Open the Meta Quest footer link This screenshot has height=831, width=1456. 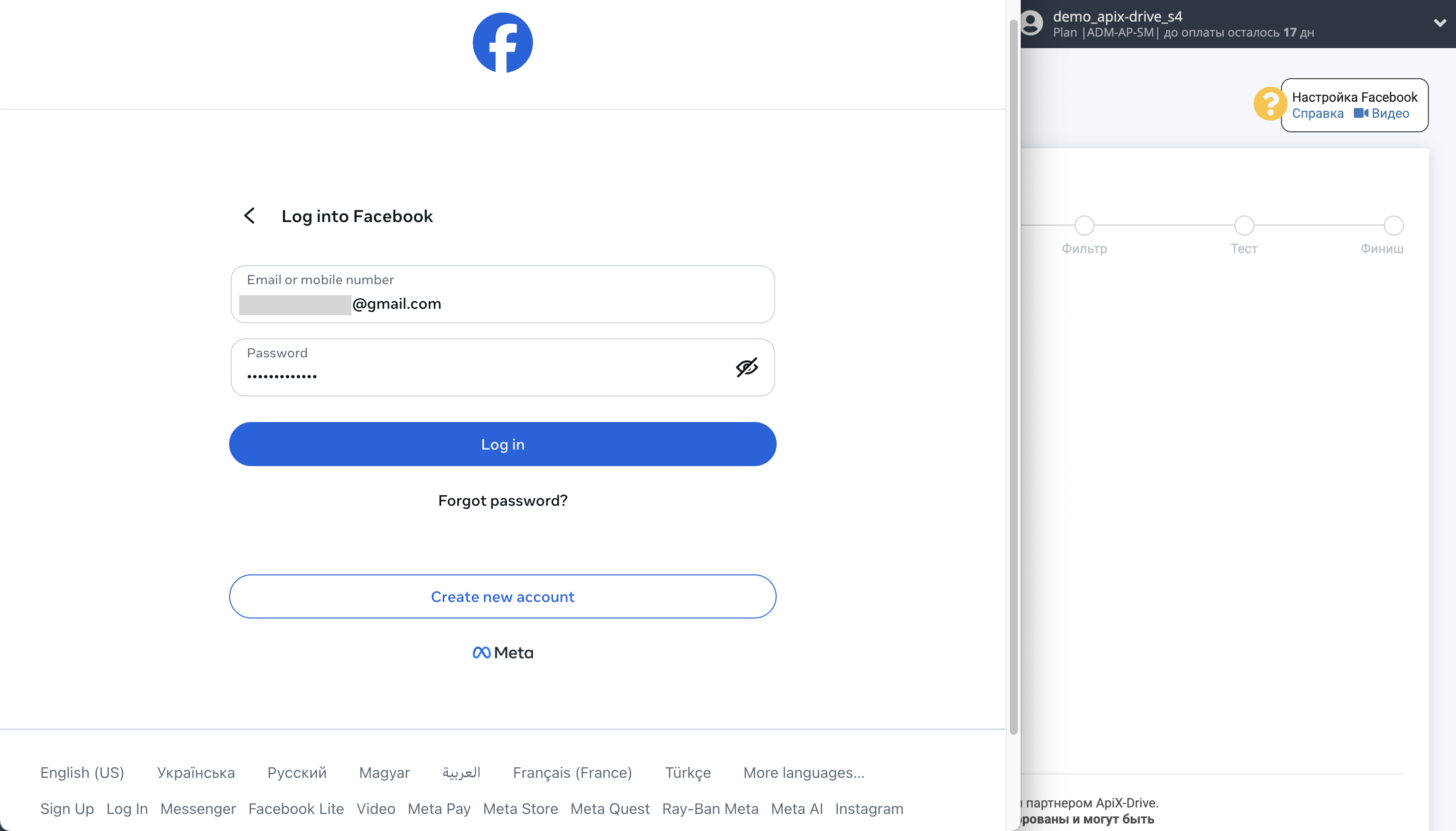(x=610, y=809)
